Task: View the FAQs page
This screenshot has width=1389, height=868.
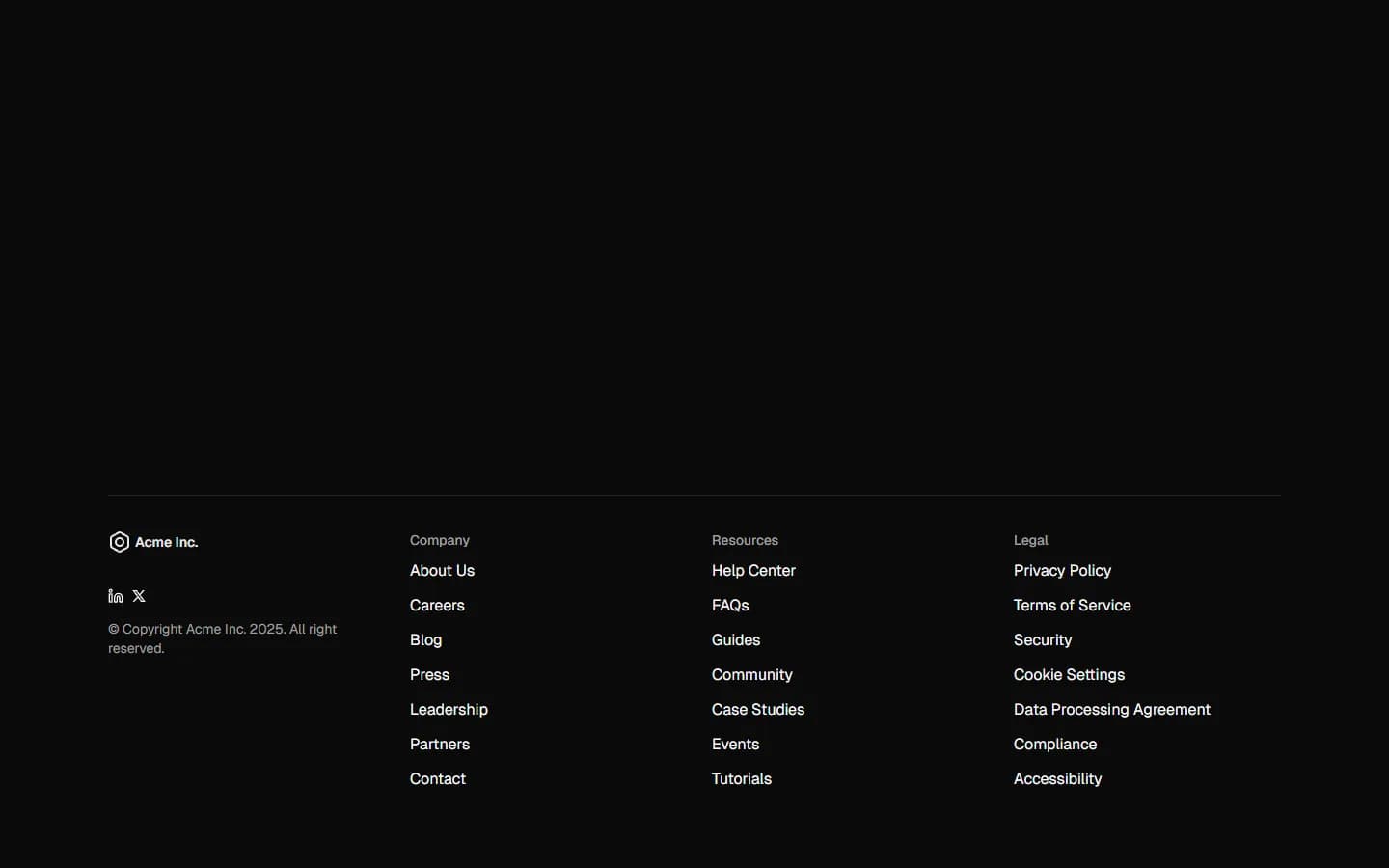Action: 730,605
